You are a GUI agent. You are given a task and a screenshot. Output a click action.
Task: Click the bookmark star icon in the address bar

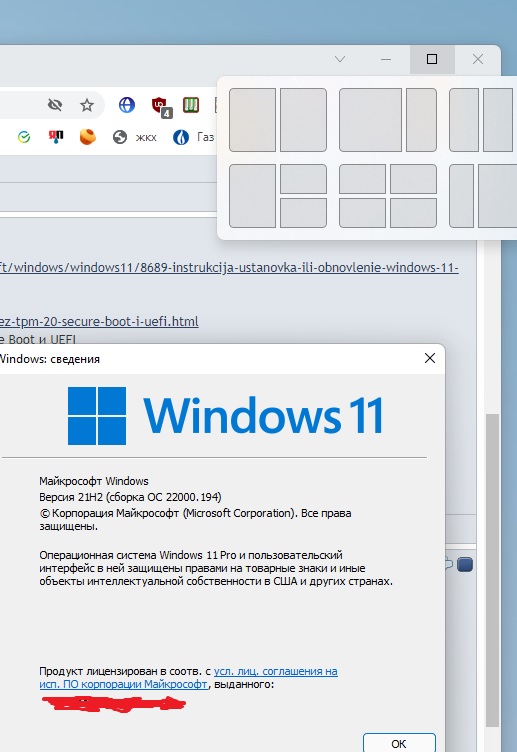pyautogui.click(x=87, y=105)
